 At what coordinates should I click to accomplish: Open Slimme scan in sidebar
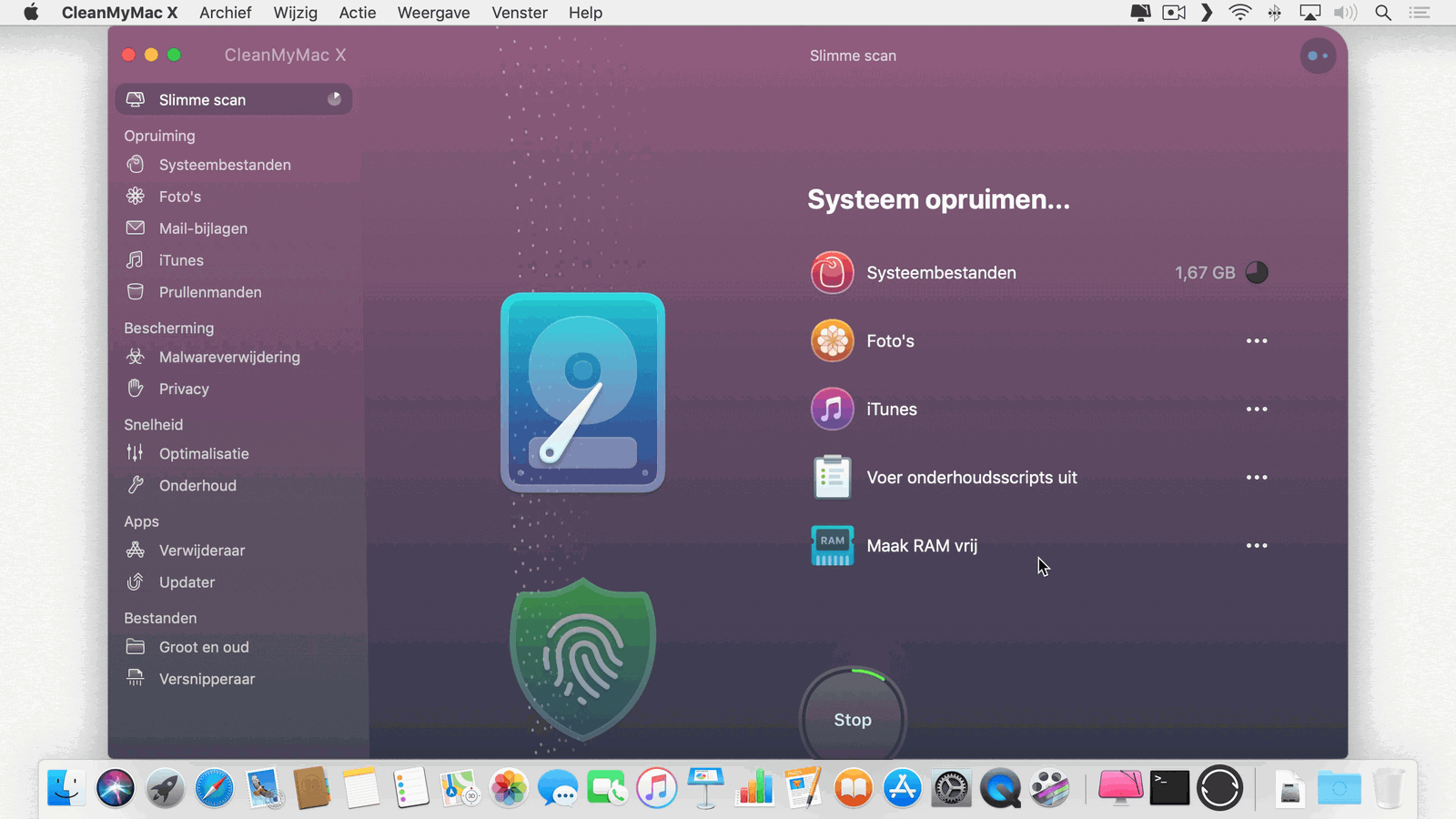pyautogui.click(x=233, y=99)
